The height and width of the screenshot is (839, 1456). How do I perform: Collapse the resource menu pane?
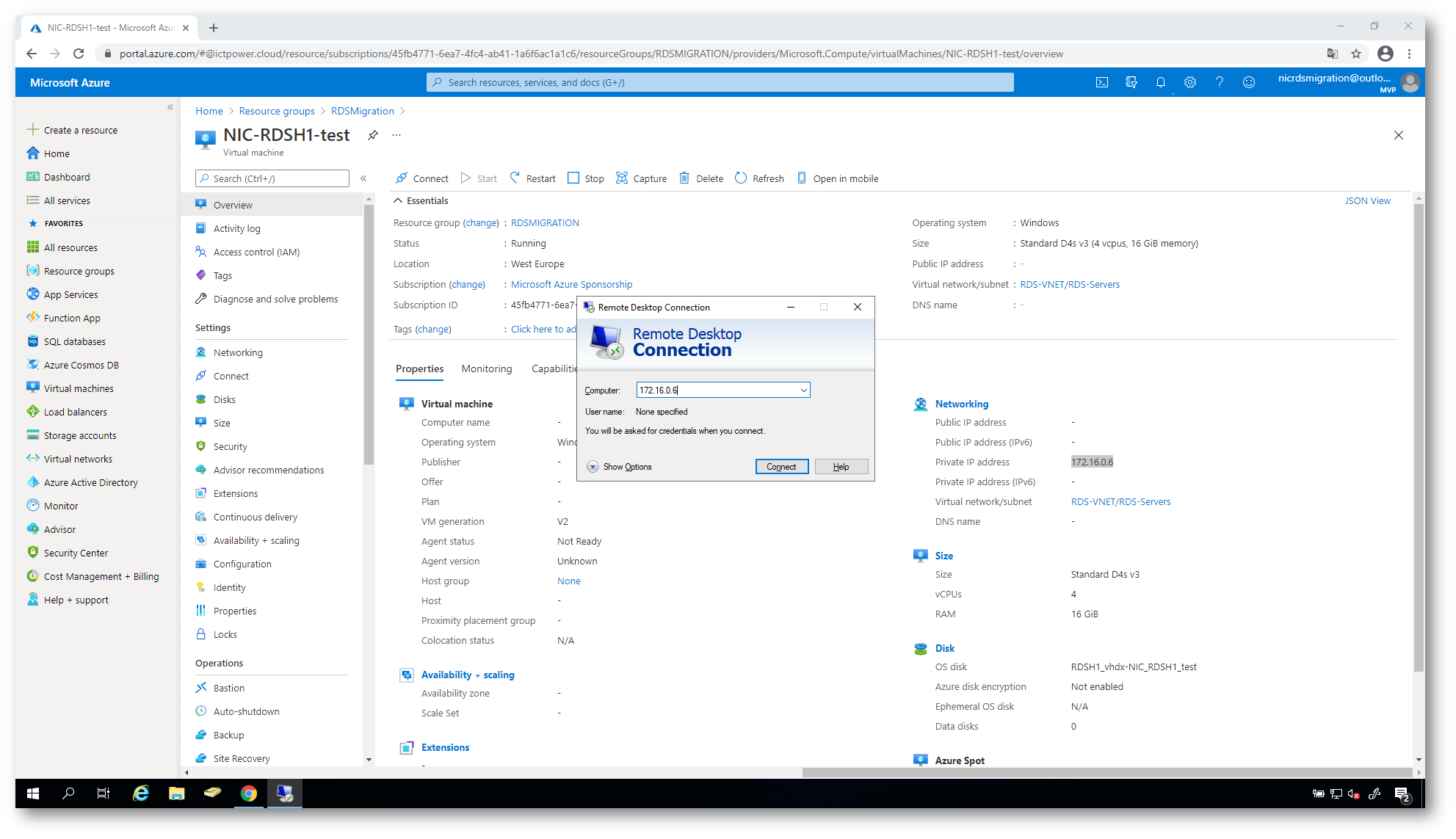pyautogui.click(x=363, y=178)
